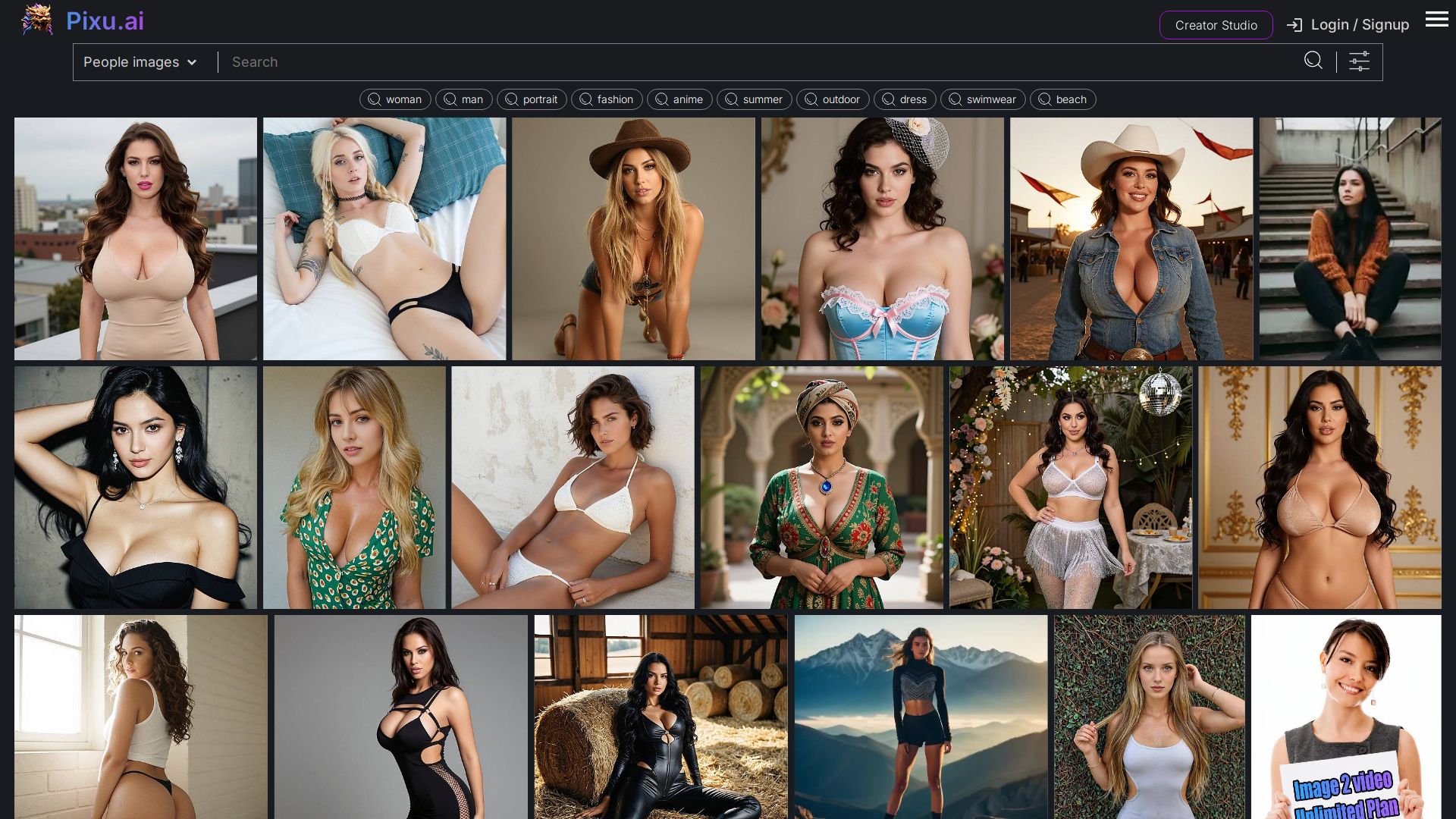1456x819 pixels.
Task: Open the hamburger menu
Action: (x=1436, y=20)
